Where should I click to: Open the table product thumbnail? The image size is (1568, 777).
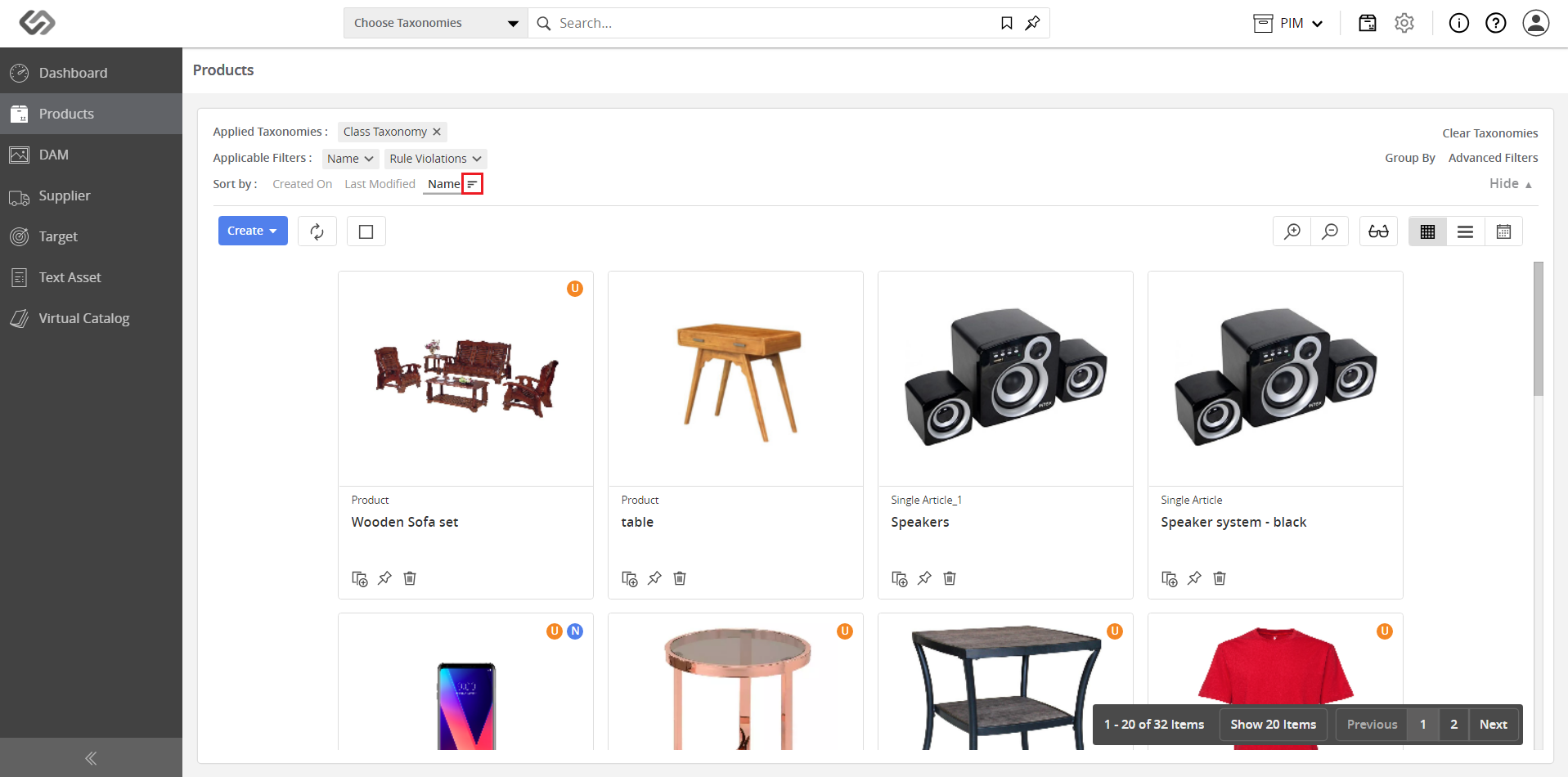click(735, 379)
